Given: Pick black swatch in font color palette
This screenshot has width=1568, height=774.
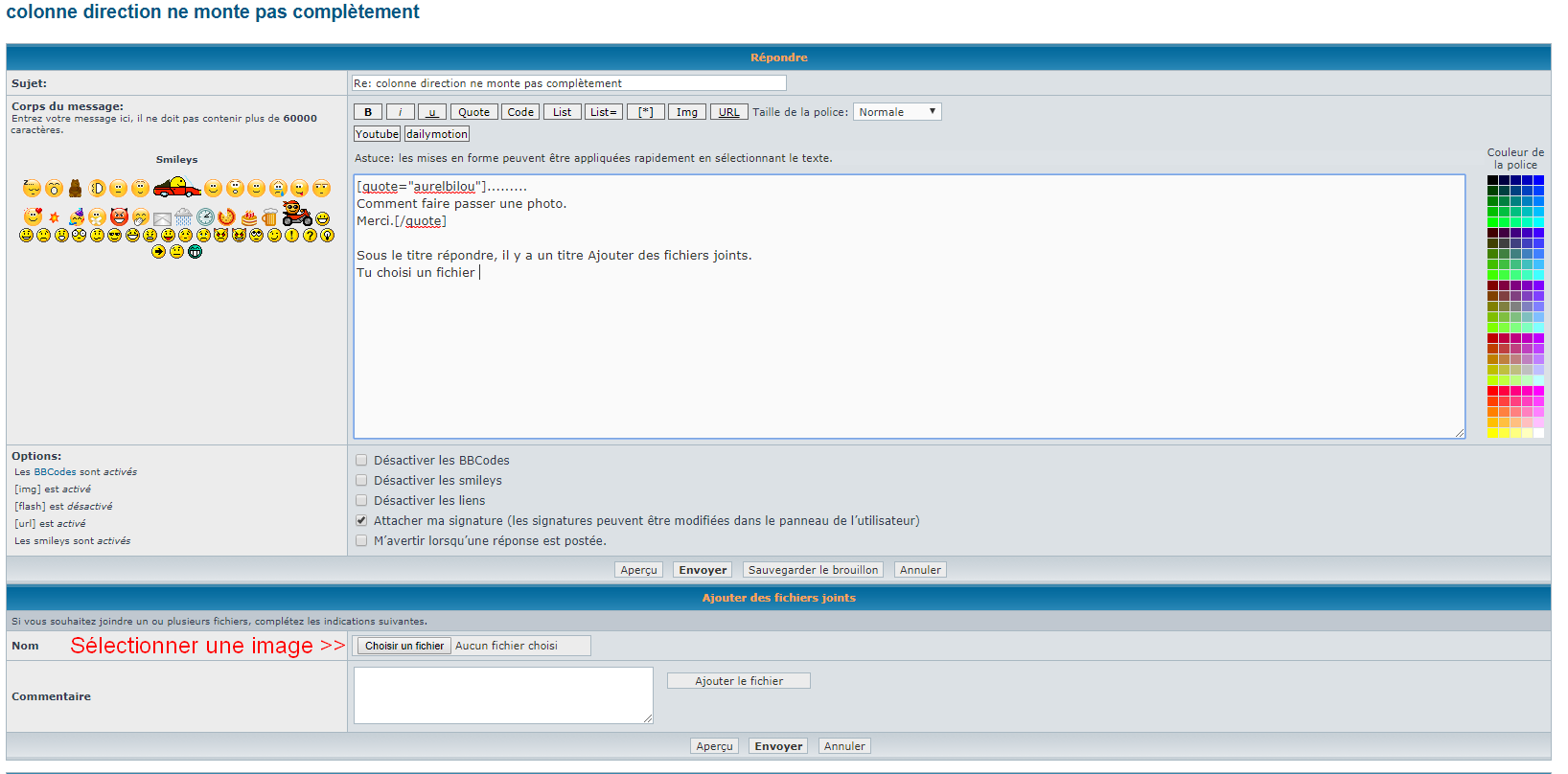Looking at the screenshot, I should pos(1492,180).
